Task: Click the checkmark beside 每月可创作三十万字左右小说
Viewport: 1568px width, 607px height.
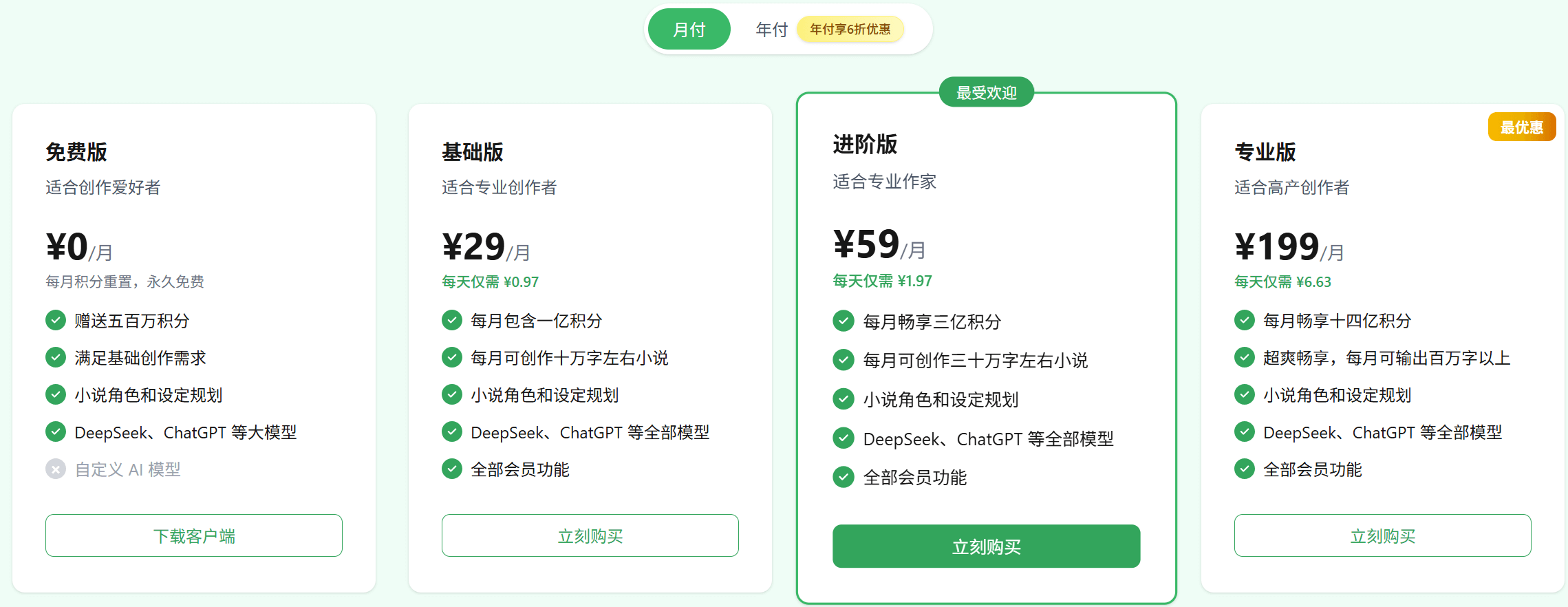Action: coord(844,360)
